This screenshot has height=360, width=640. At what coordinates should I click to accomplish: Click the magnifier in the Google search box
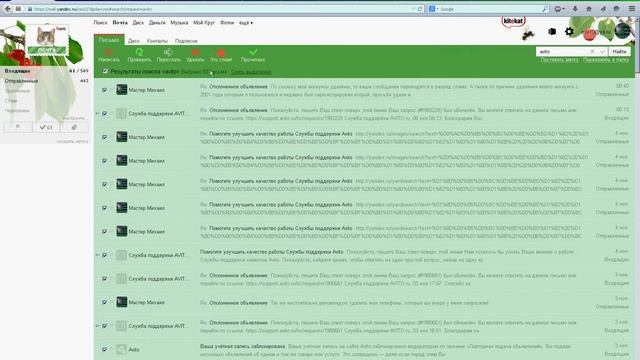(x=544, y=9)
